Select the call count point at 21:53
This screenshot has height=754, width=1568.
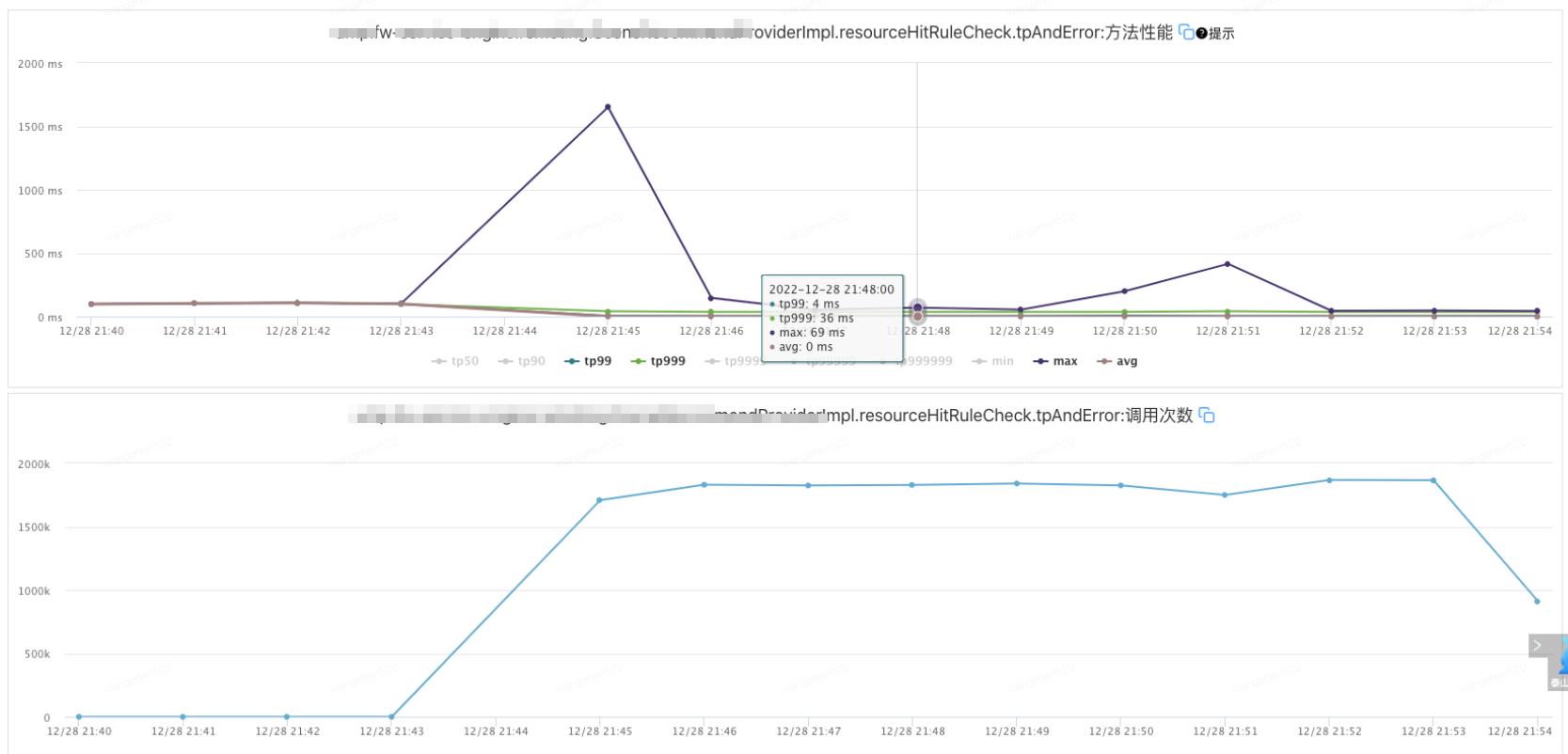(1433, 480)
